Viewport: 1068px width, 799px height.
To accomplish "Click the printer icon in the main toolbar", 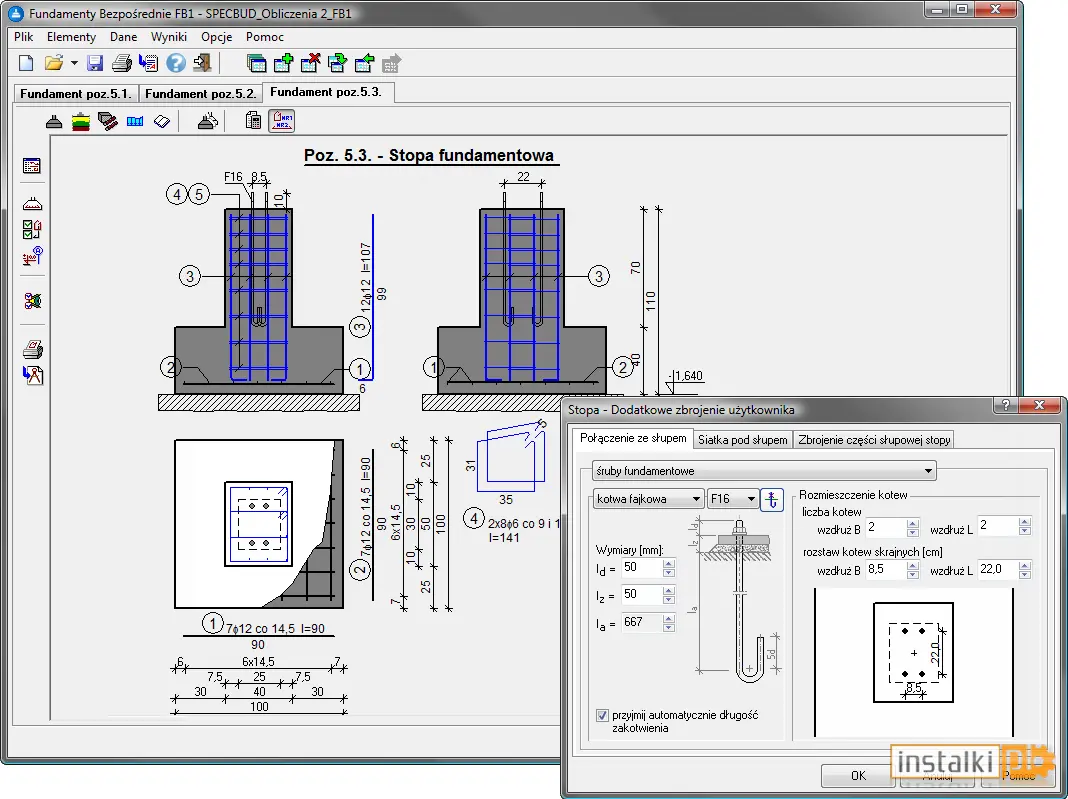I will point(121,63).
